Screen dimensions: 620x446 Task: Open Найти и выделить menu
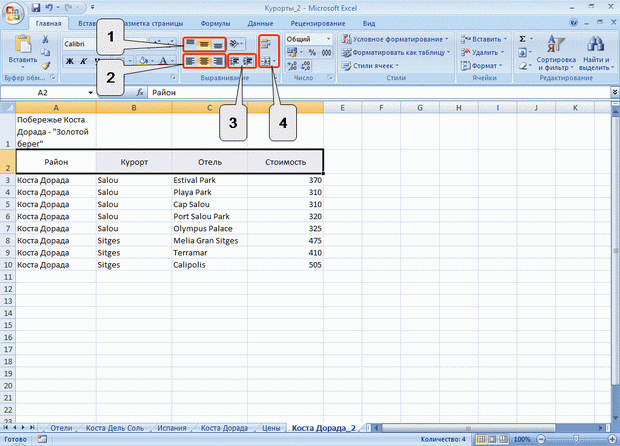tap(595, 53)
